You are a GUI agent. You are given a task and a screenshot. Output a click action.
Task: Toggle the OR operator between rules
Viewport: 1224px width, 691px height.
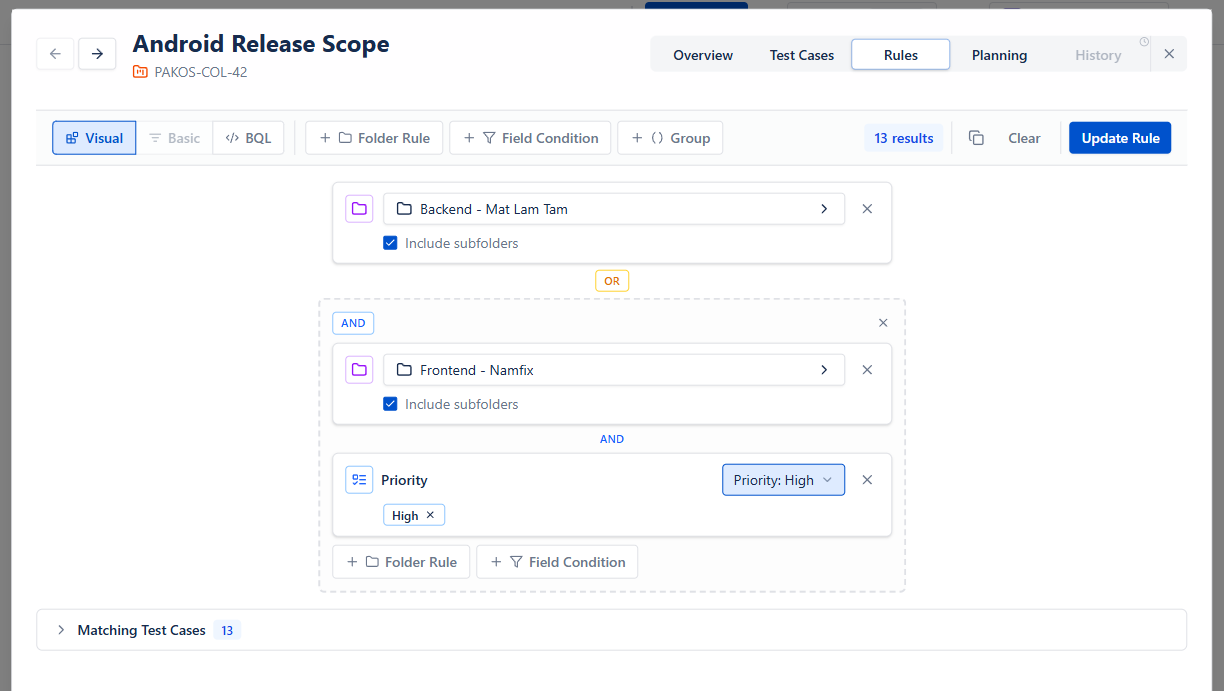[x=612, y=281]
